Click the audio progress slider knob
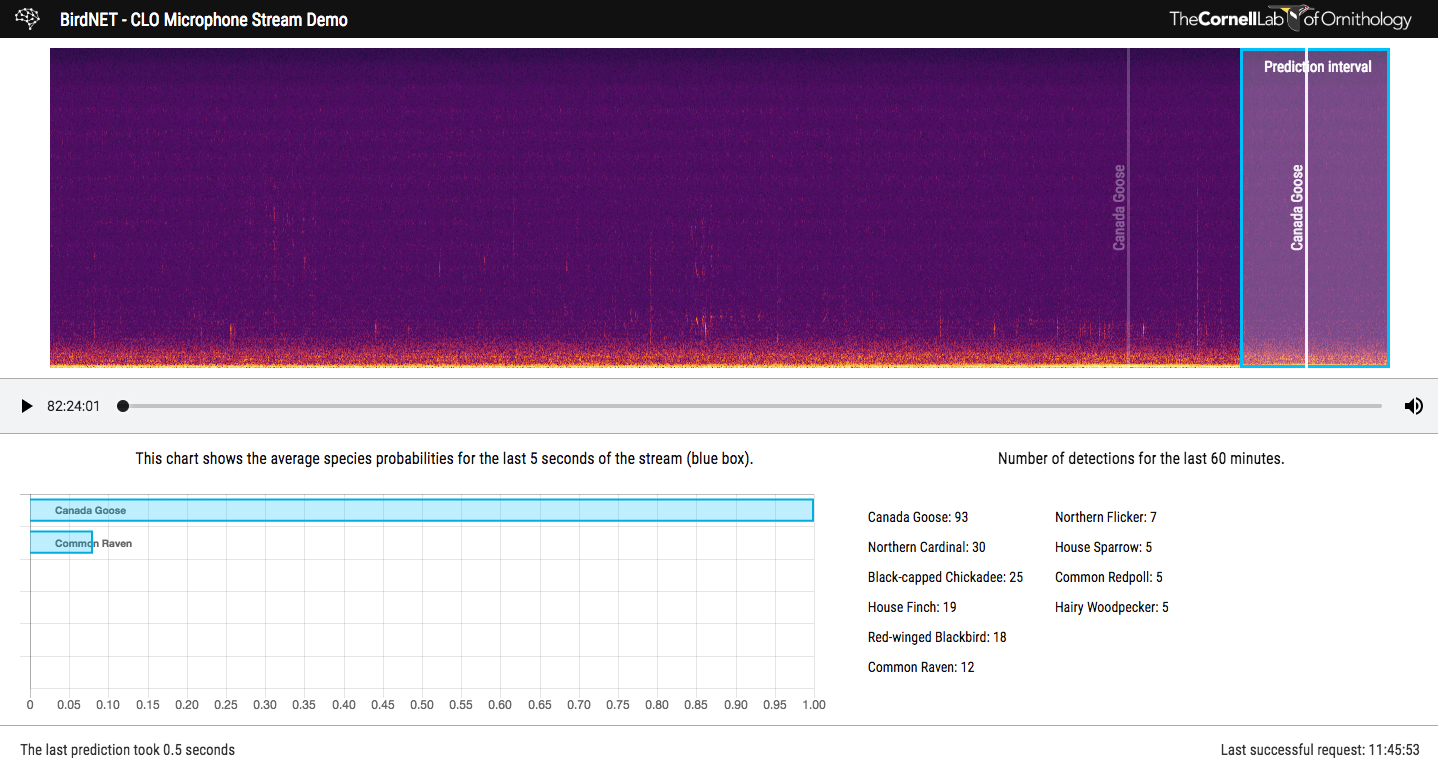Image resolution: width=1438 pixels, height=763 pixels. 123,406
